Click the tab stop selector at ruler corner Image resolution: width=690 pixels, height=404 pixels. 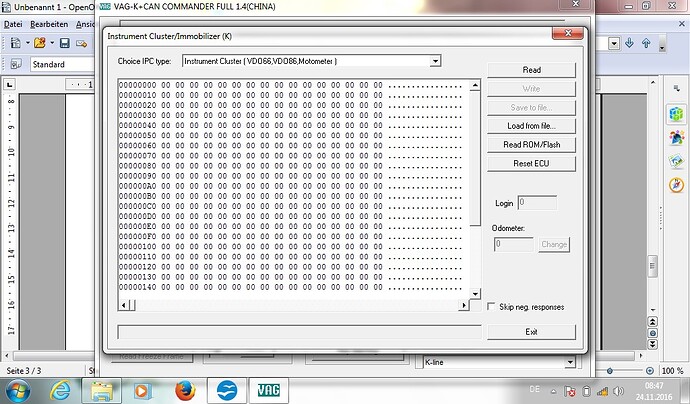[9, 84]
